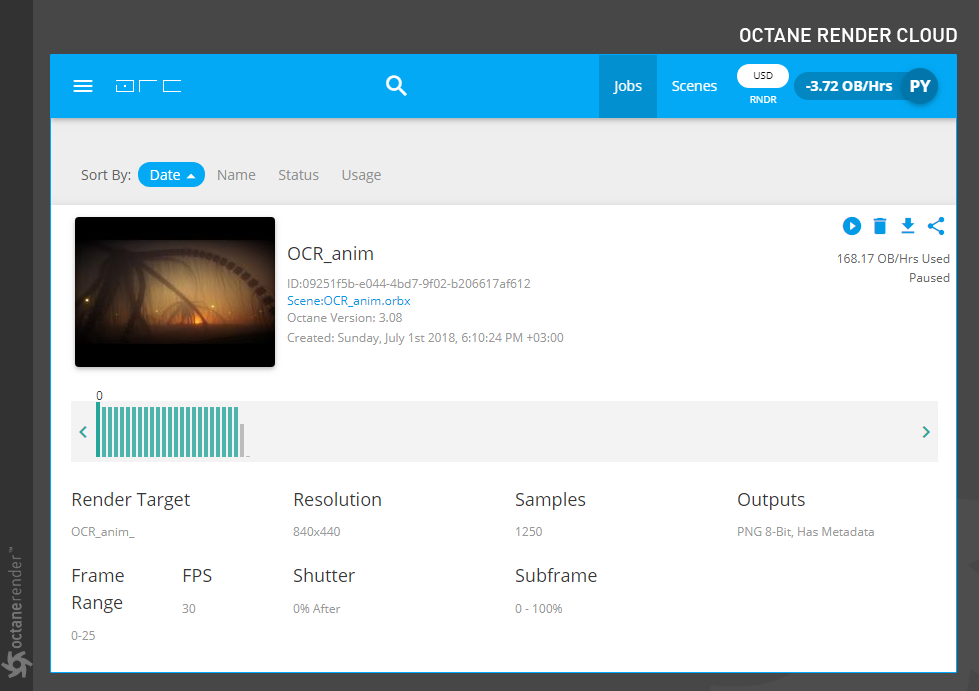979x691 pixels.
Task: Click the Created date line
Action: (425, 338)
